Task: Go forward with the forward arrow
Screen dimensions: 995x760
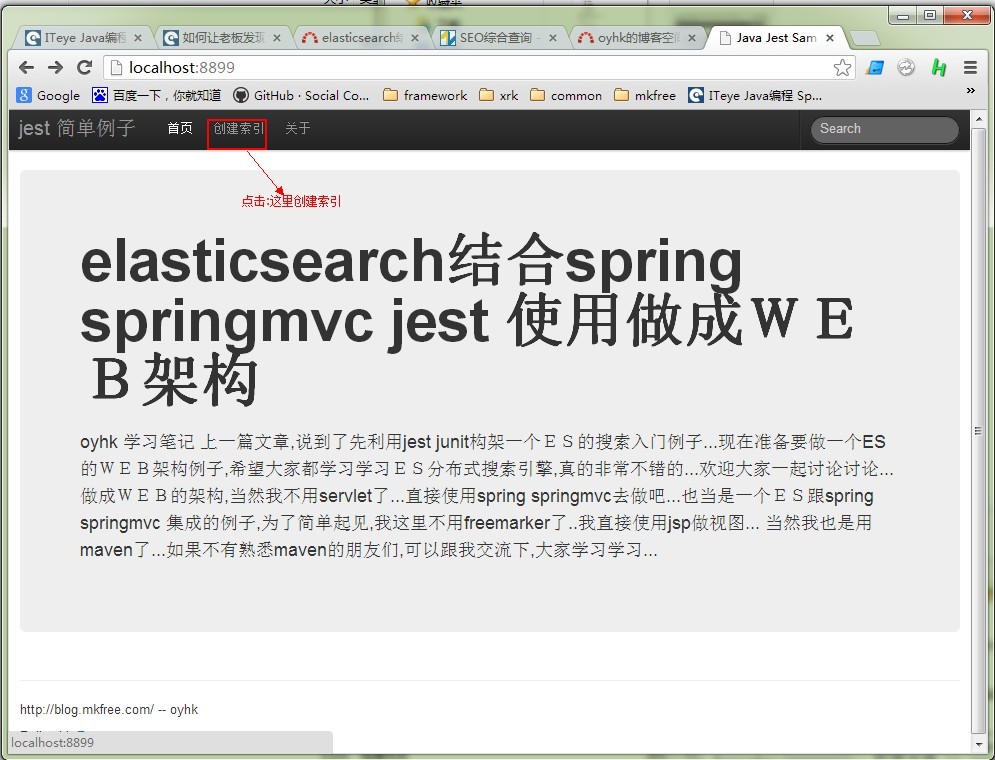Action: [55, 67]
